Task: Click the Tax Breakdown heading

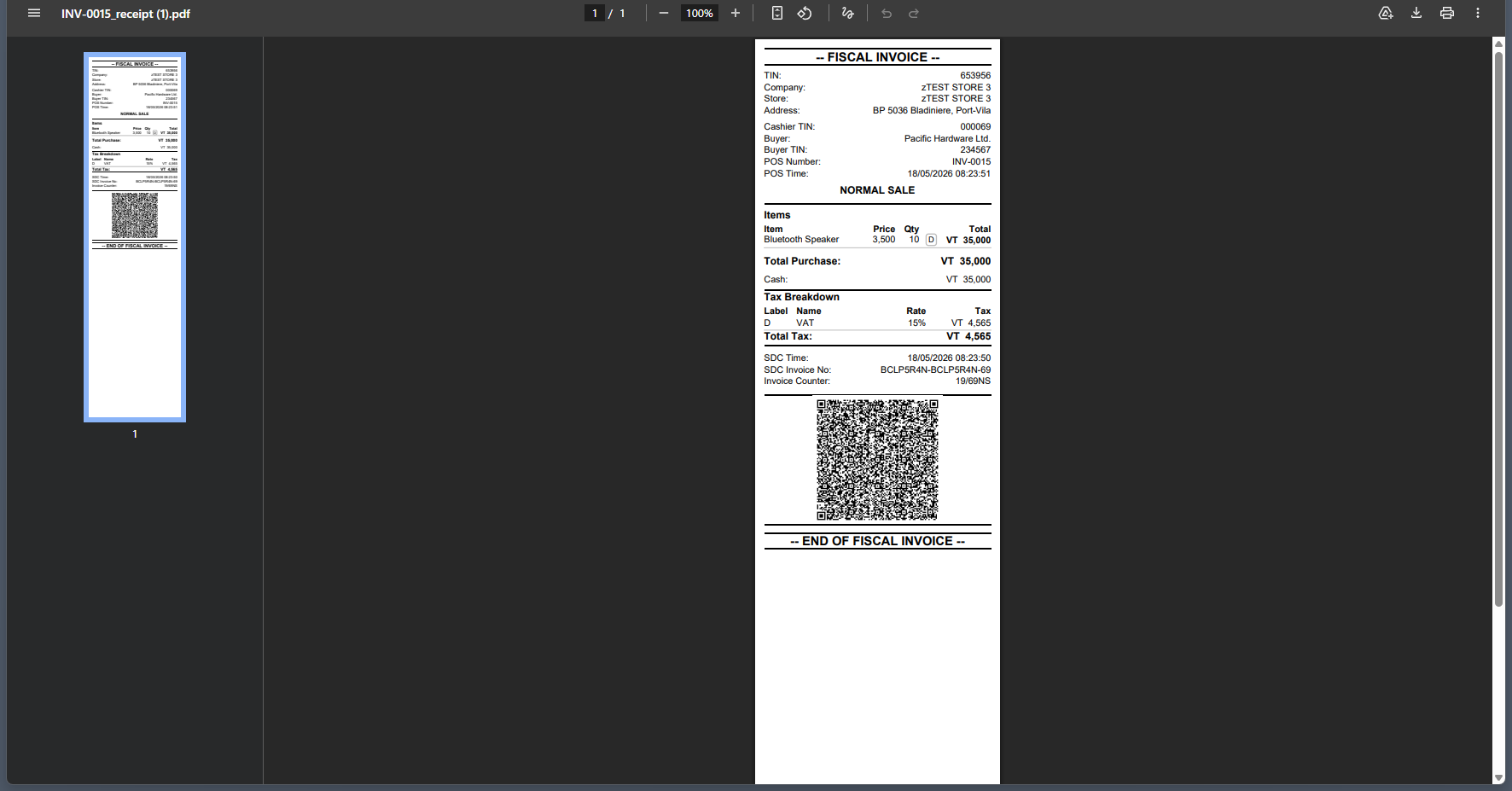Action: coord(801,297)
